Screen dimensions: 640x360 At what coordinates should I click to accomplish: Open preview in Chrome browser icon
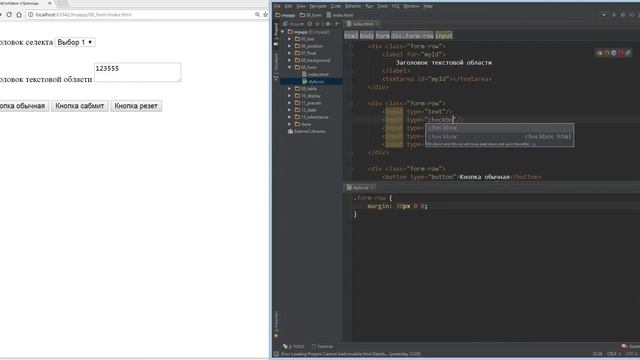coord(599,53)
